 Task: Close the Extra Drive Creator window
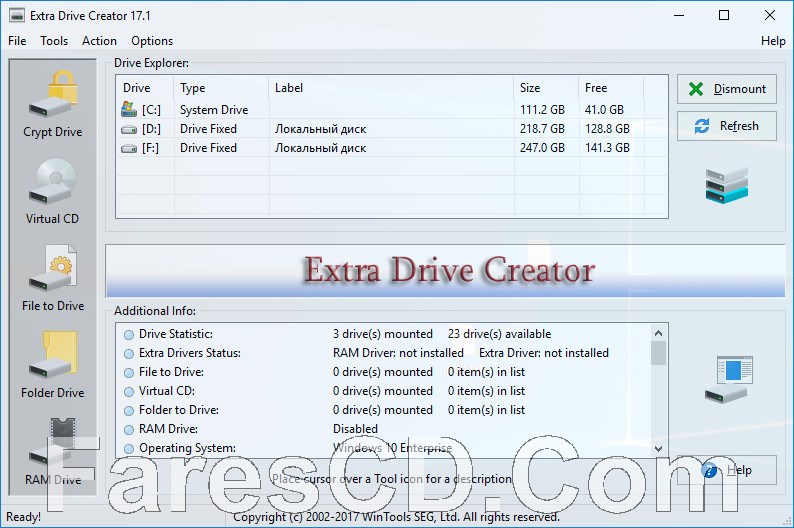tap(770, 16)
